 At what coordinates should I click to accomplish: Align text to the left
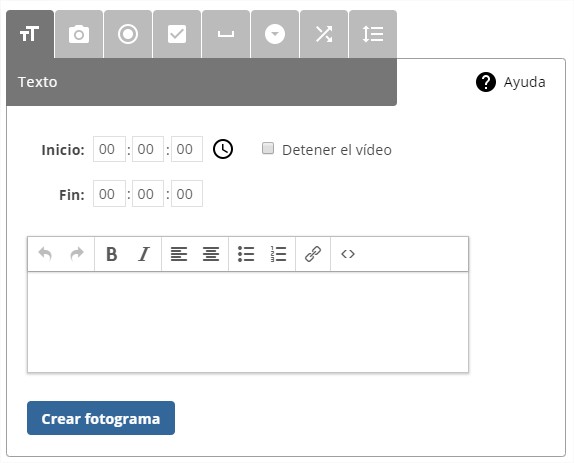(179, 254)
